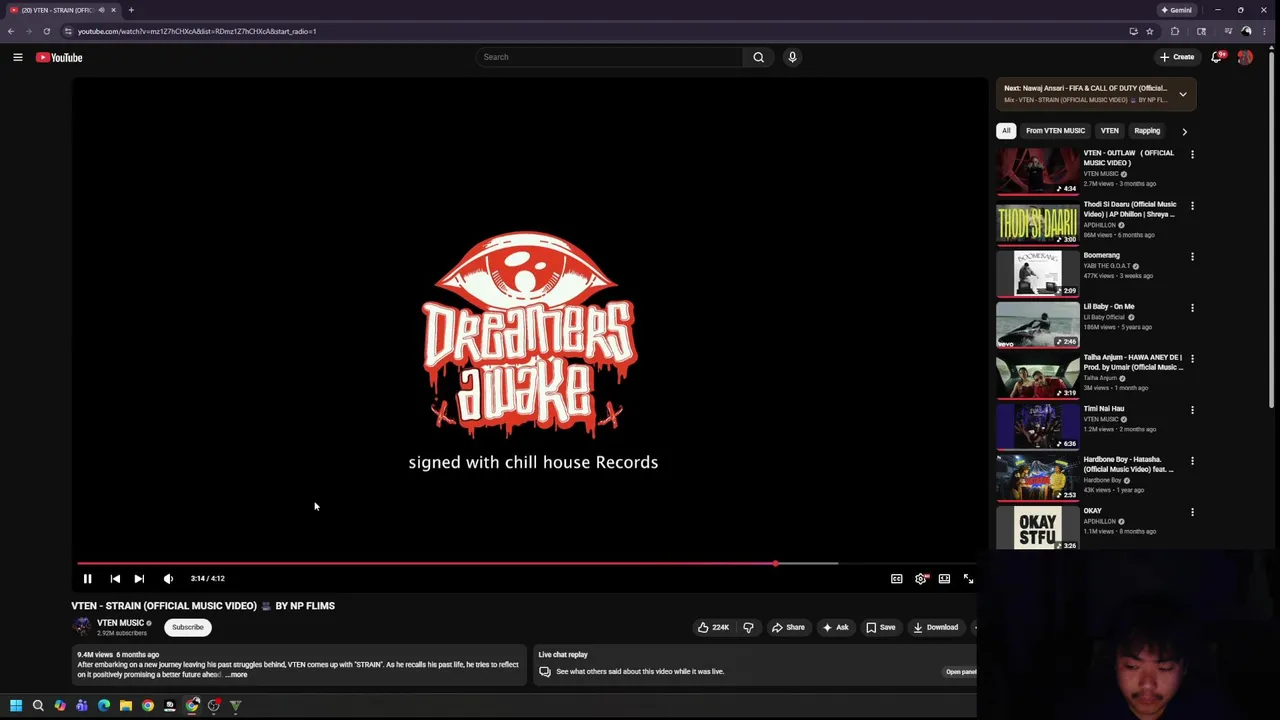
Task: Bookmark this page with the star
Action: coord(1150,31)
